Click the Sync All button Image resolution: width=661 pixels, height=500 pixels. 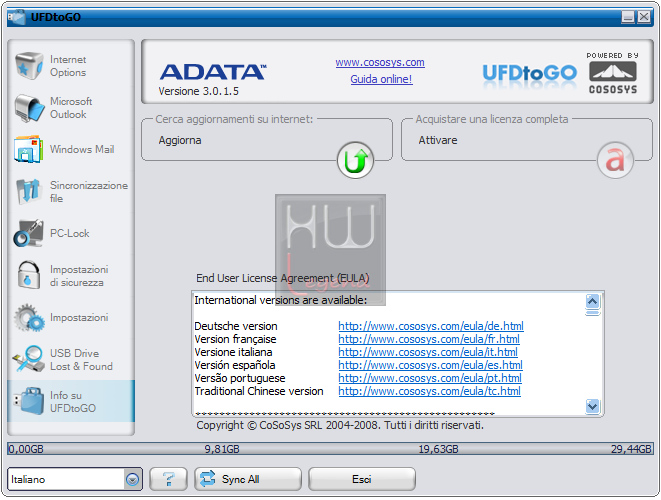pos(248,479)
